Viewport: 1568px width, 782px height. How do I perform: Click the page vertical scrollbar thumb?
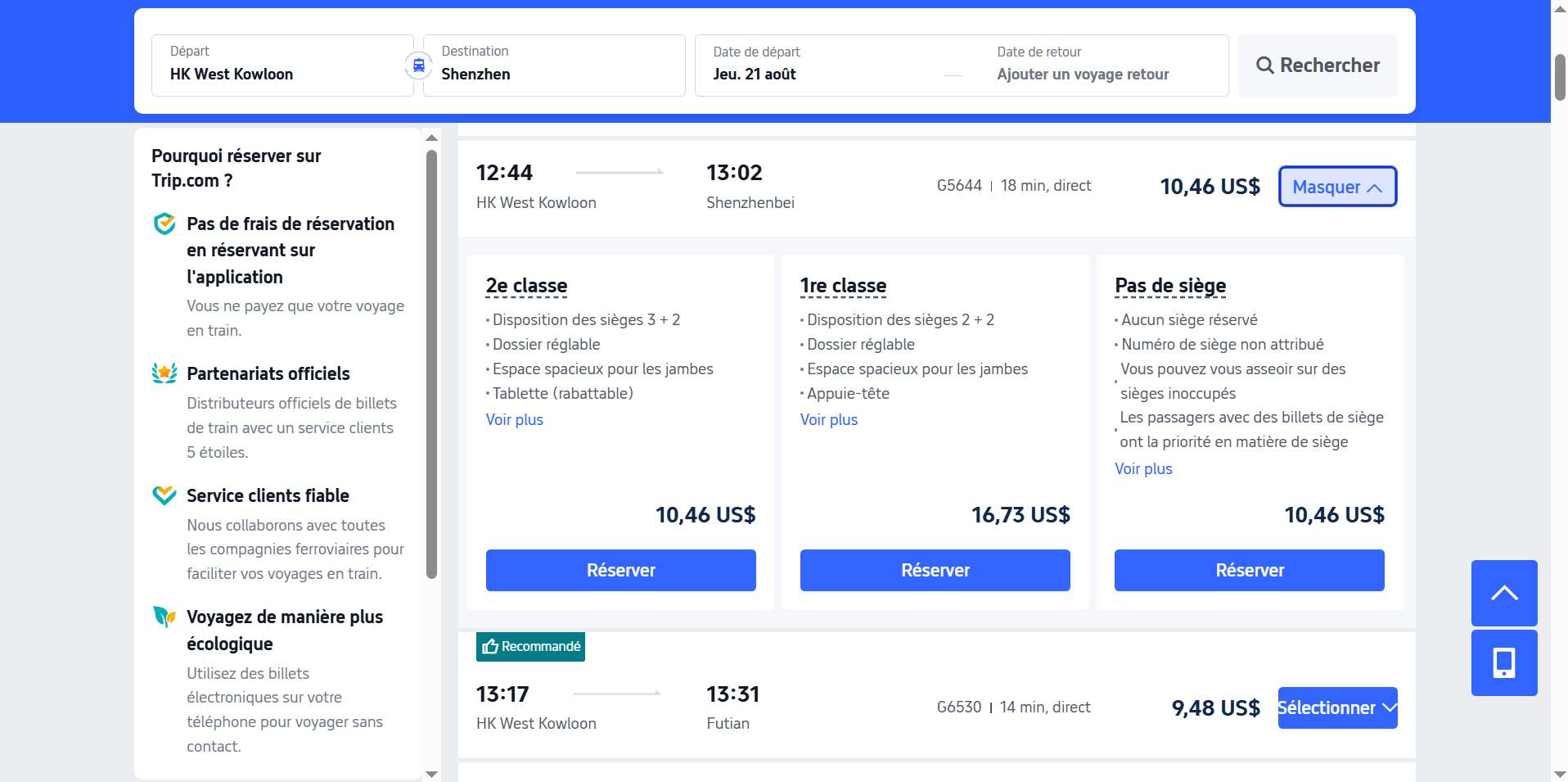click(1560, 77)
